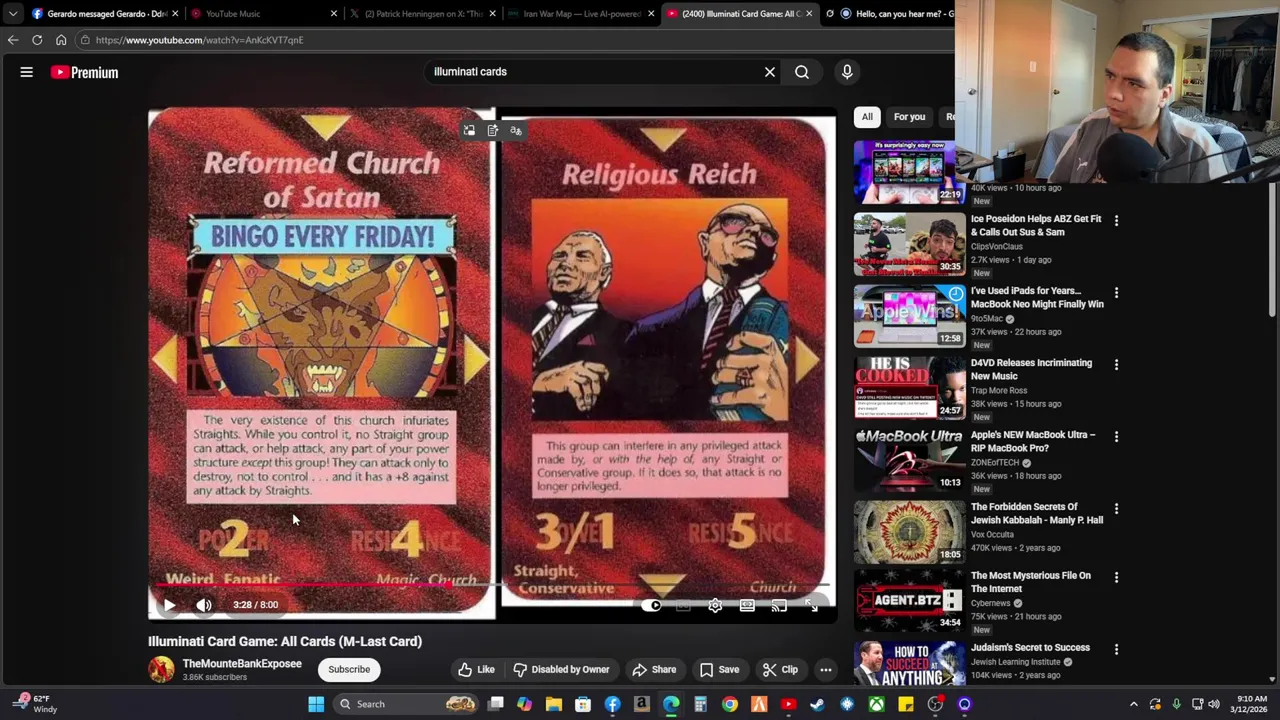Open options for Most Mysterious File video
The width and height of the screenshot is (1280, 720).
tap(1116, 577)
